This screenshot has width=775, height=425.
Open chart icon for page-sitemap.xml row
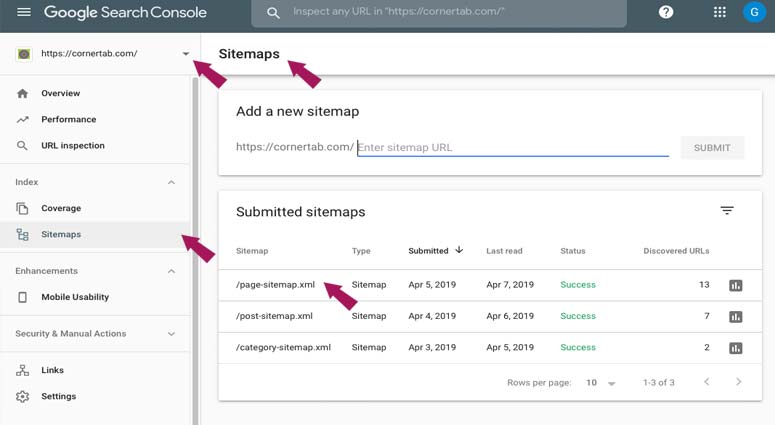point(736,285)
